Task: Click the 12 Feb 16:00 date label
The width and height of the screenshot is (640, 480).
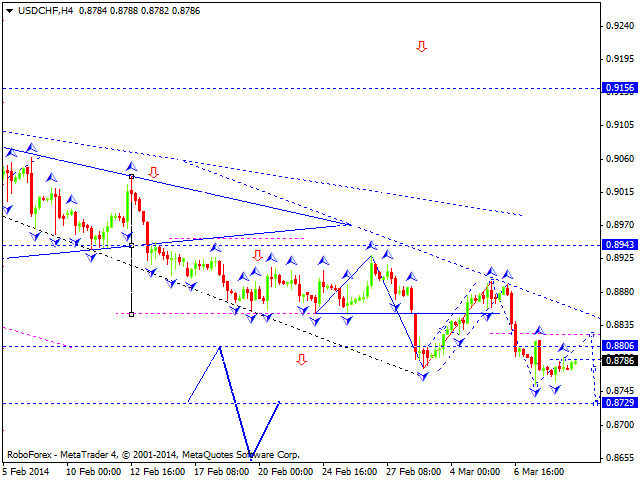Action: 159,472
